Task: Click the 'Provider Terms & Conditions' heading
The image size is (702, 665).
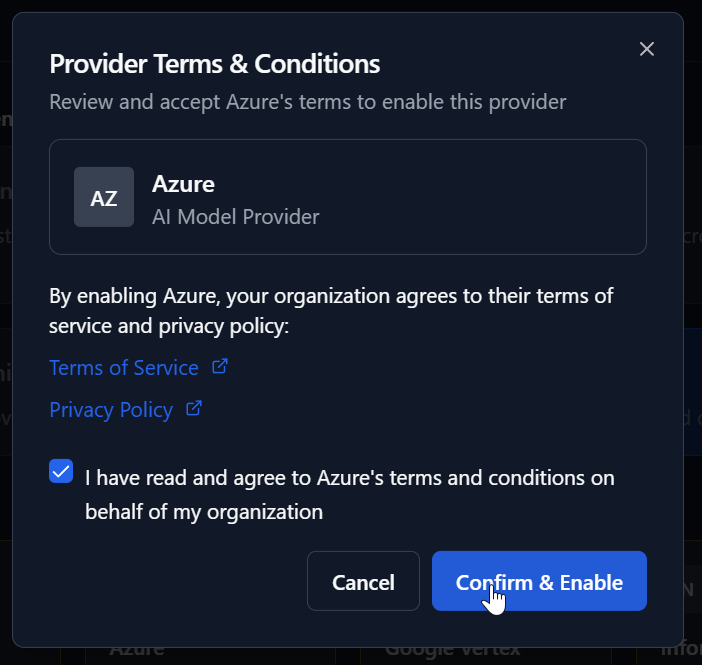Action: [x=215, y=64]
